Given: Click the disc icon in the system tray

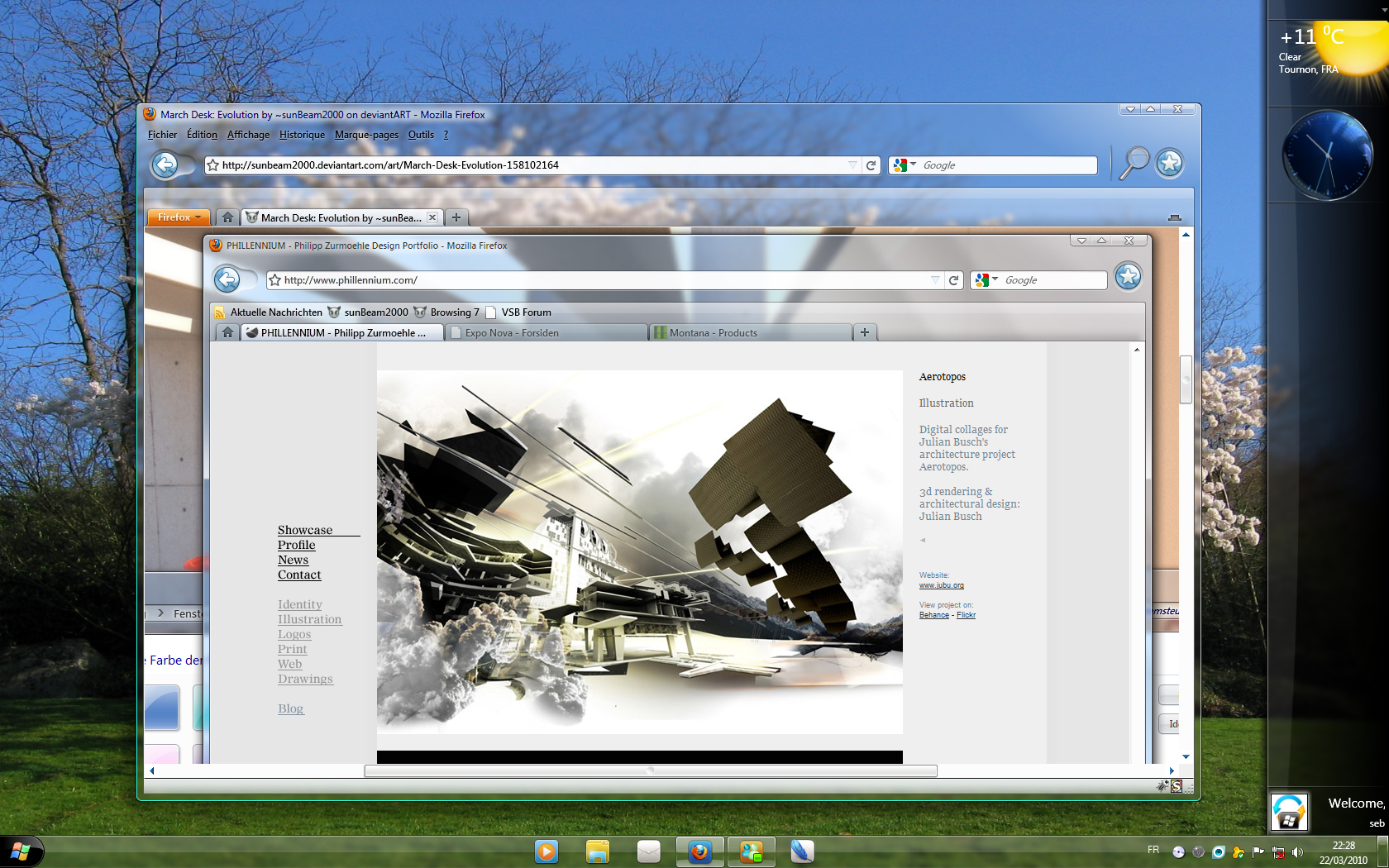Looking at the screenshot, I should [x=1179, y=852].
